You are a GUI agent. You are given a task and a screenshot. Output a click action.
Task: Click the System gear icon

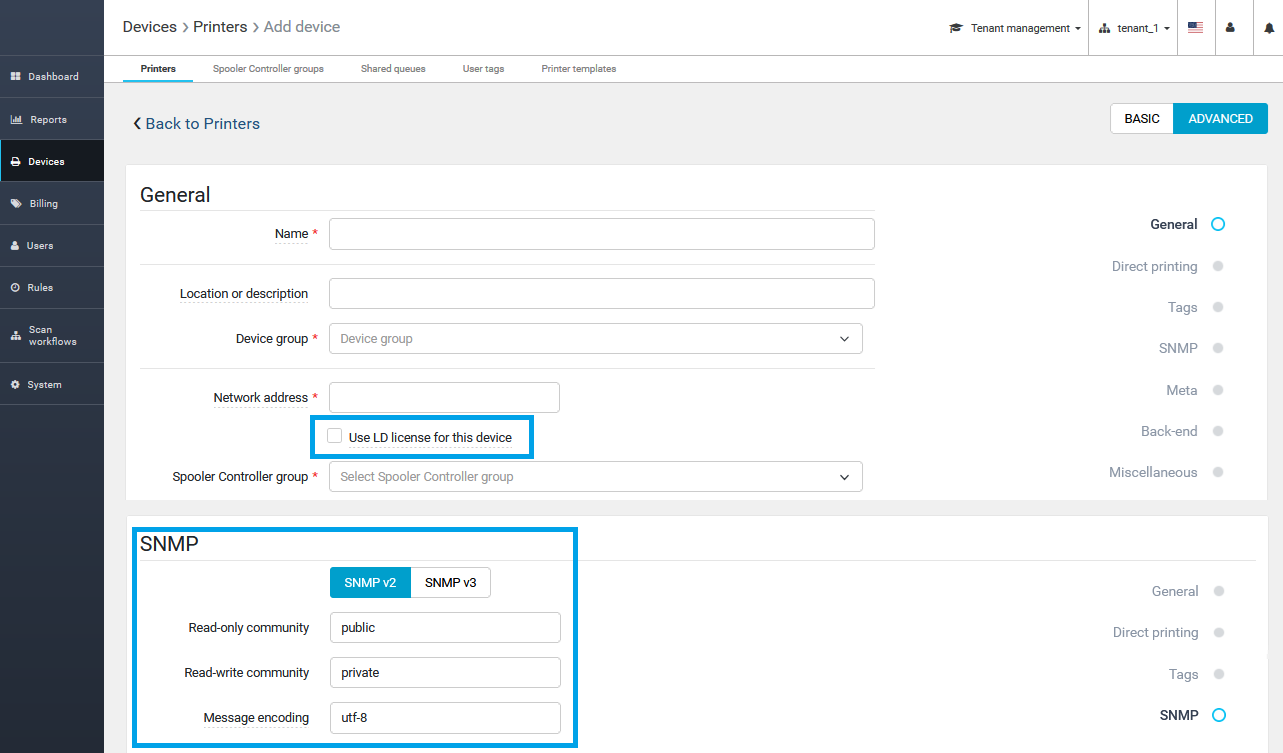click(x=15, y=385)
